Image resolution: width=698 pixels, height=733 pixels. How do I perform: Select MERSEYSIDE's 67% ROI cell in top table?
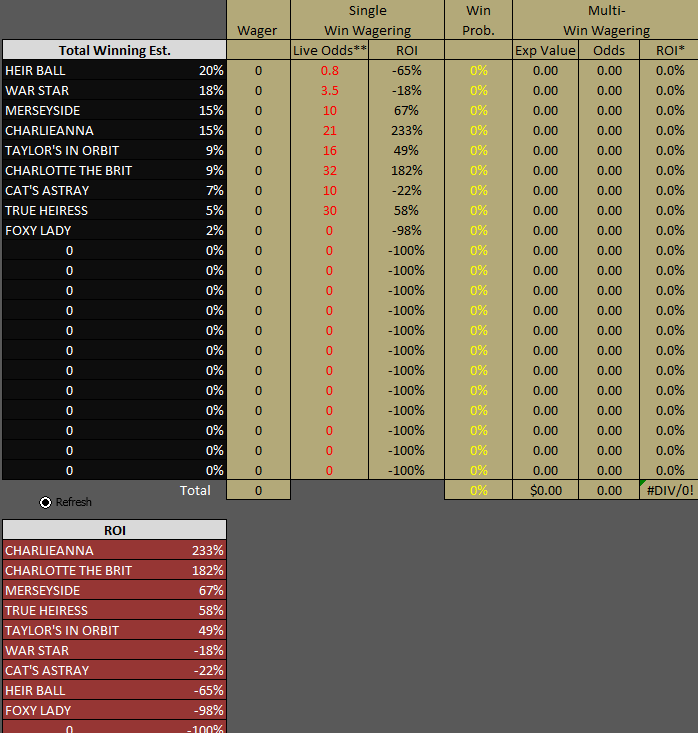click(x=406, y=110)
